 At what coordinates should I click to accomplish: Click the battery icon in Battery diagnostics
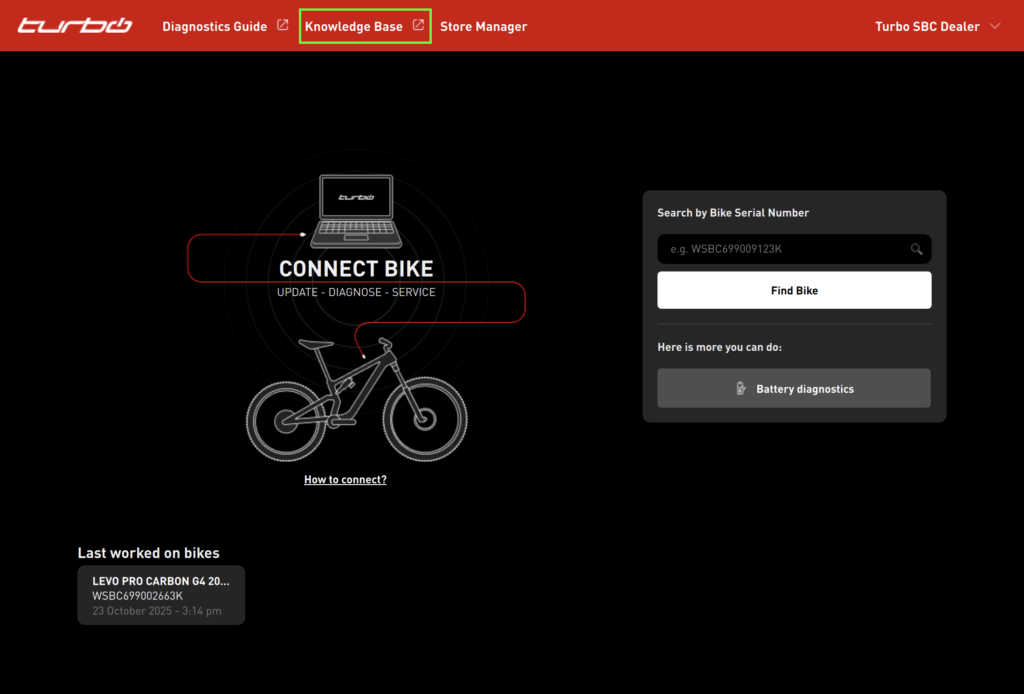(740, 389)
